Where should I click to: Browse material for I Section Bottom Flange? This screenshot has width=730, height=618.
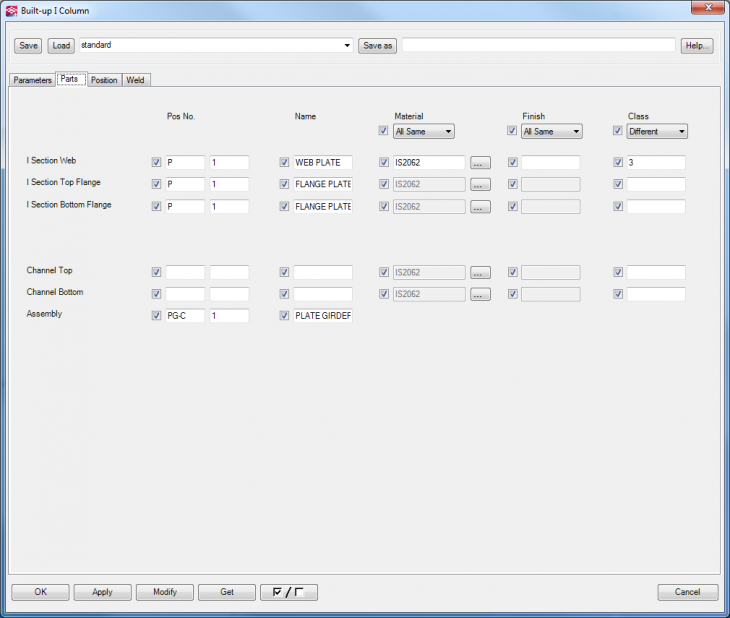(480, 207)
